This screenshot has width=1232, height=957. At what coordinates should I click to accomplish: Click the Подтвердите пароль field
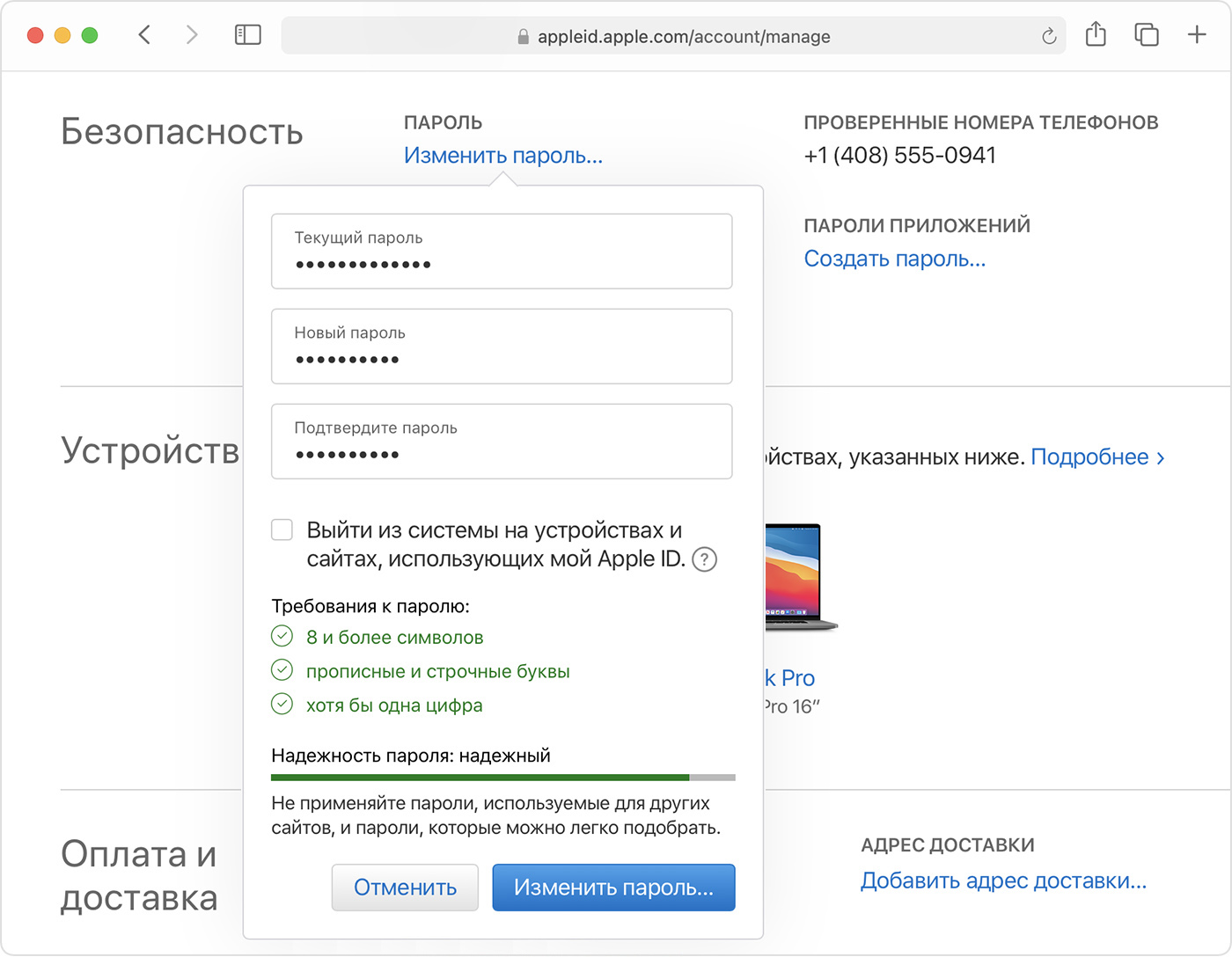click(x=502, y=442)
